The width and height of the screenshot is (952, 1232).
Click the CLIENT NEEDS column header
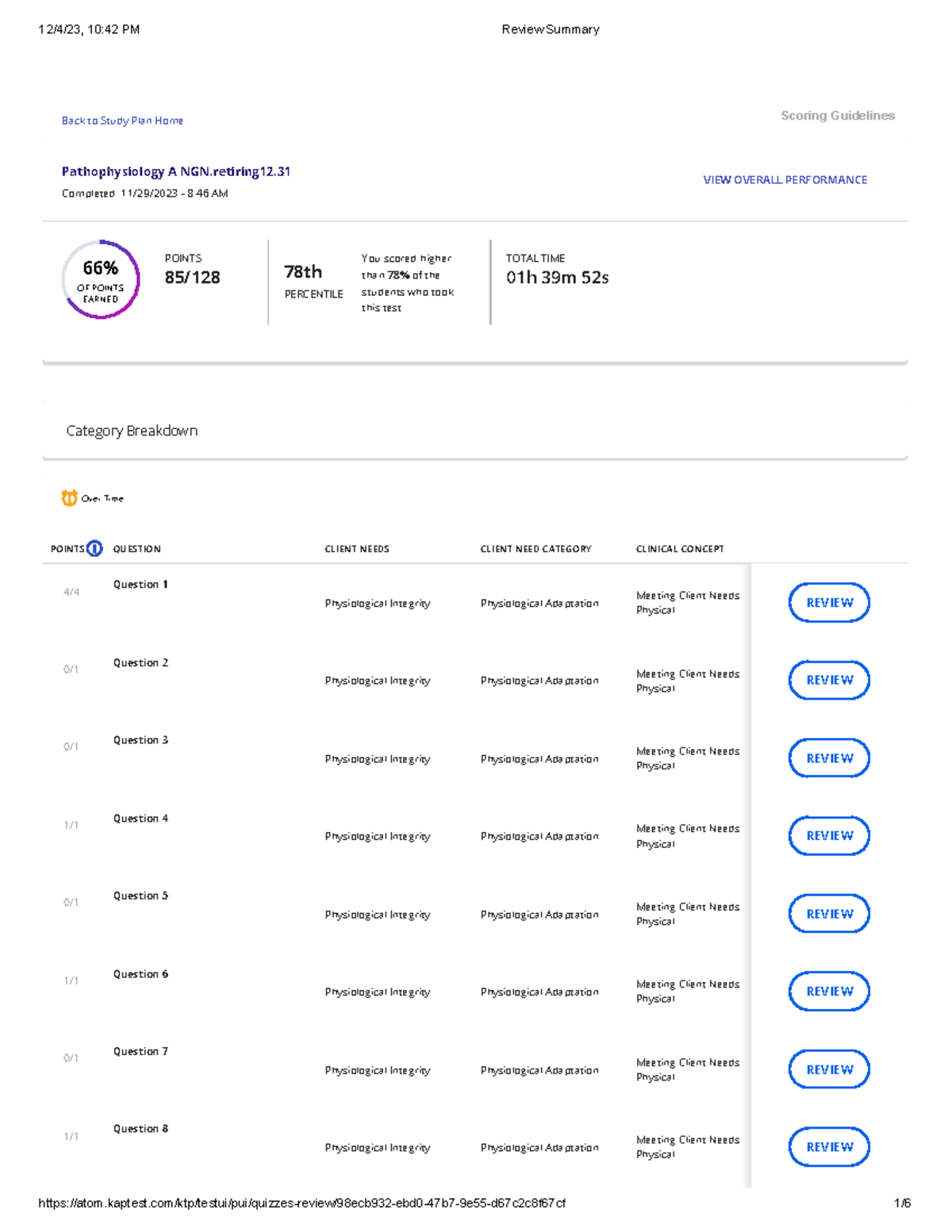357,549
